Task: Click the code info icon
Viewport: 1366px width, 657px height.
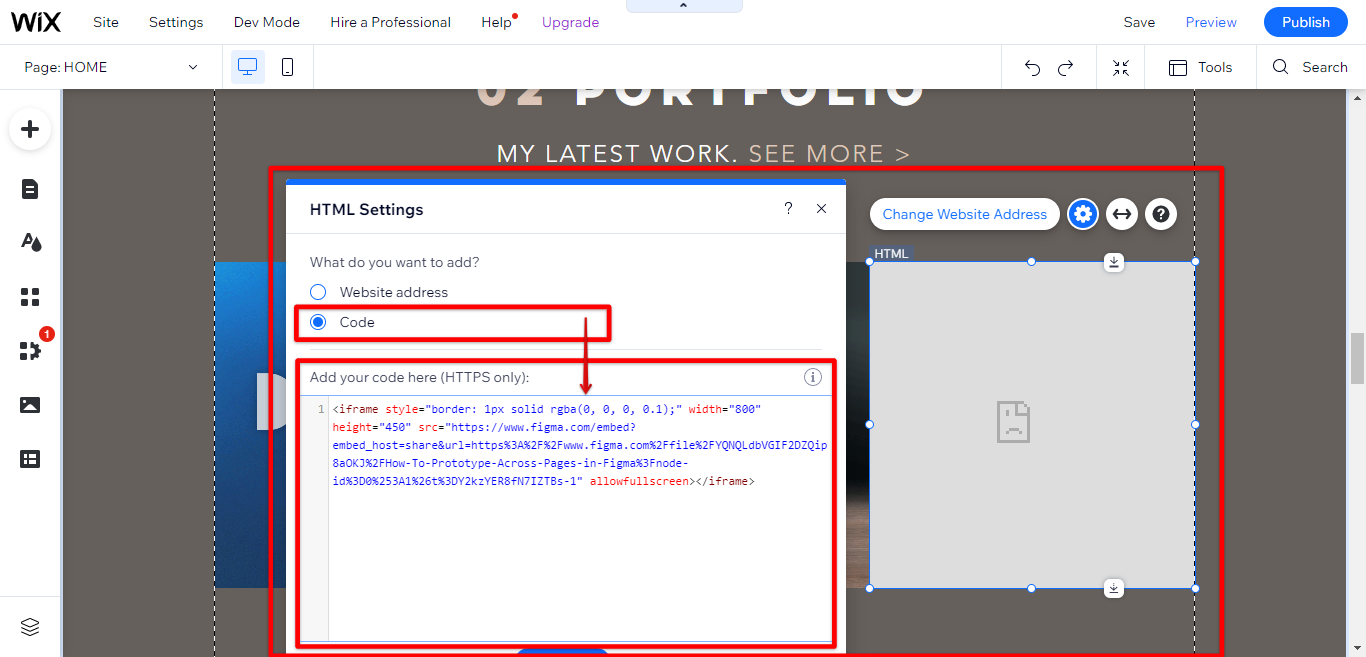Action: (813, 377)
